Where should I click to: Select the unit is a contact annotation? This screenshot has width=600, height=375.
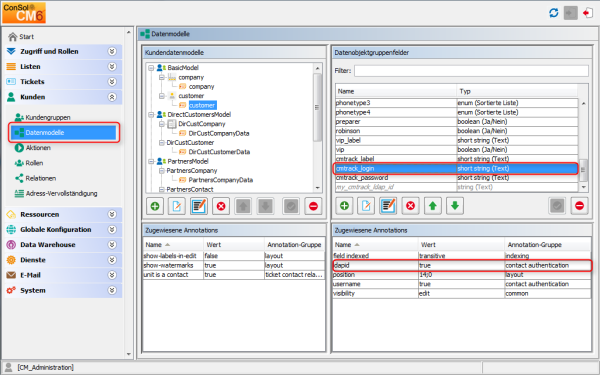pyautogui.click(x=234, y=275)
